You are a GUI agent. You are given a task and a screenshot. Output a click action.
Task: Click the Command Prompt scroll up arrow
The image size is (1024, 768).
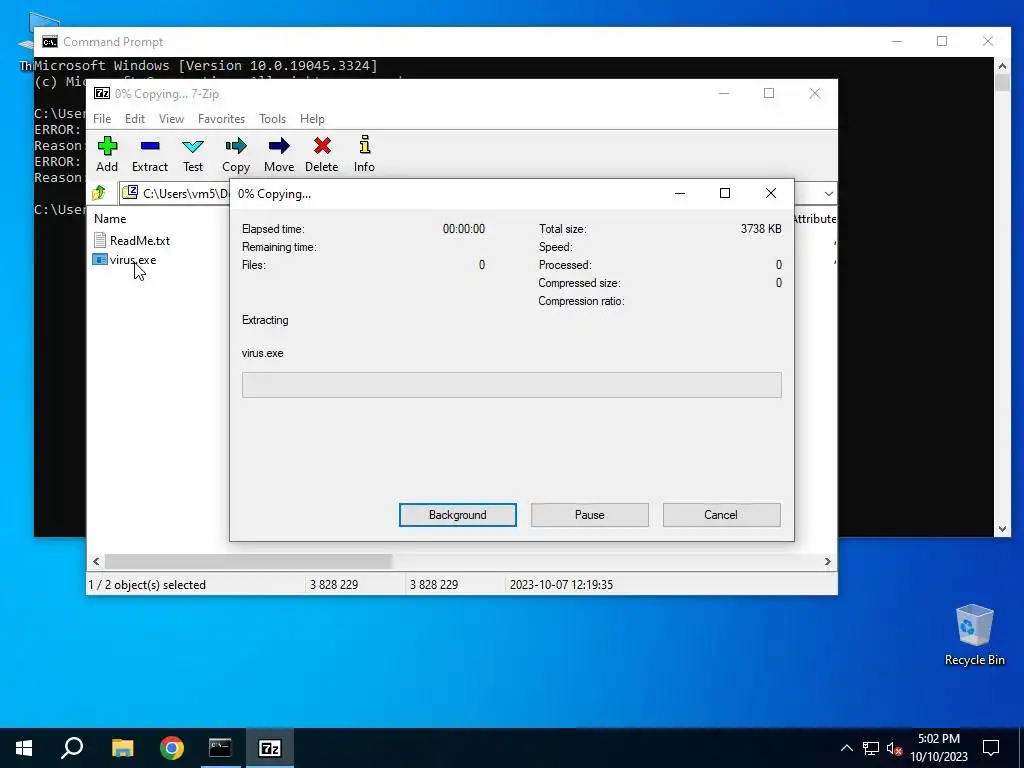coord(1002,65)
